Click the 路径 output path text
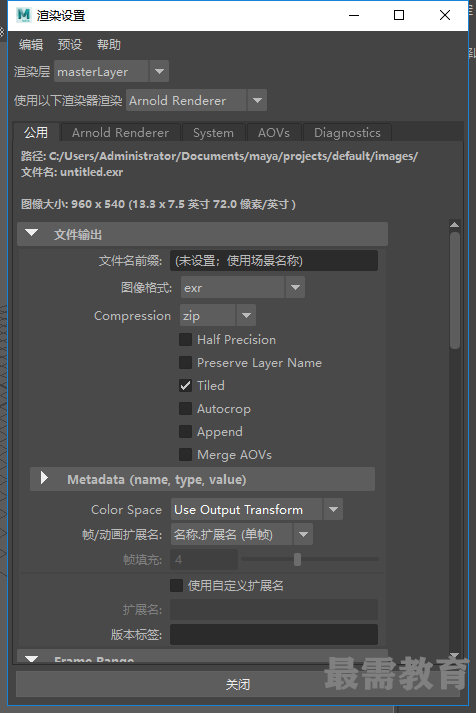This screenshot has height=713, width=476. point(219,156)
